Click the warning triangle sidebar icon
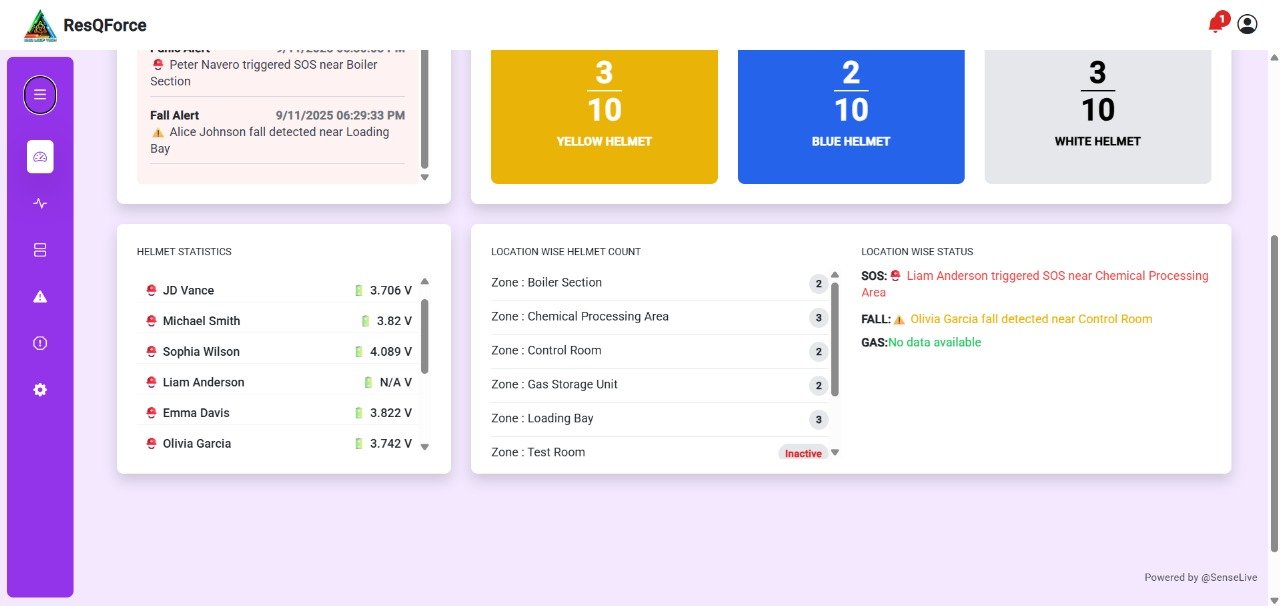The image size is (1280, 606). click(x=40, y=296)
